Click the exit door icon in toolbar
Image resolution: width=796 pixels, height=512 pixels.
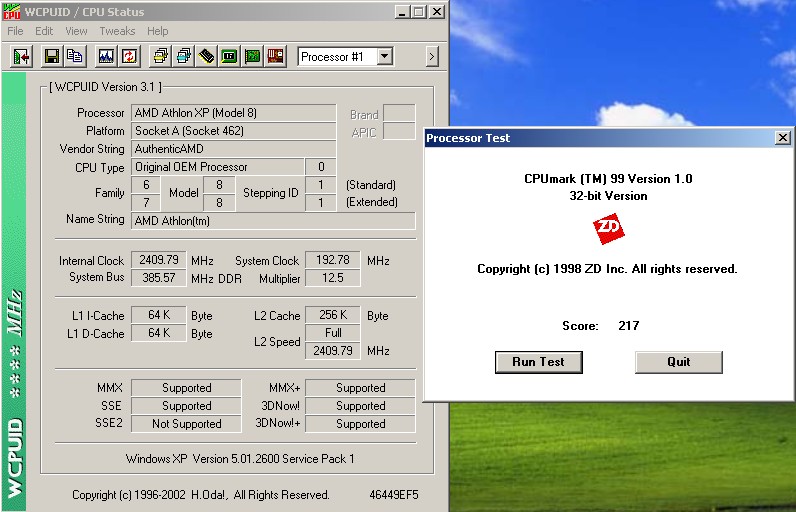[x=21, y=56]
